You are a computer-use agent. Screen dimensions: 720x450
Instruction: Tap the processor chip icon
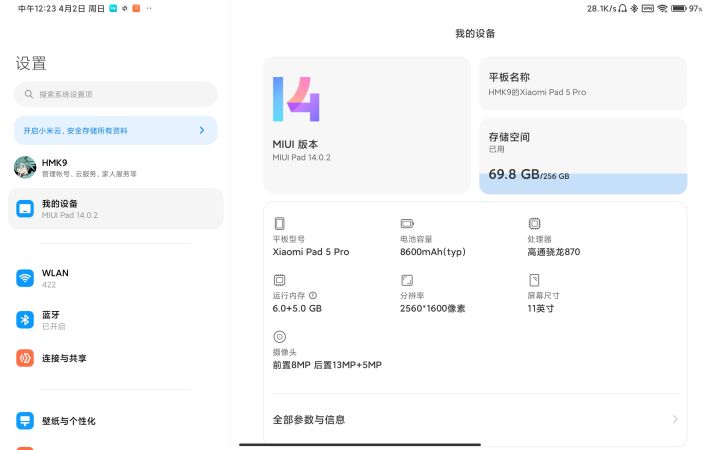534,224
